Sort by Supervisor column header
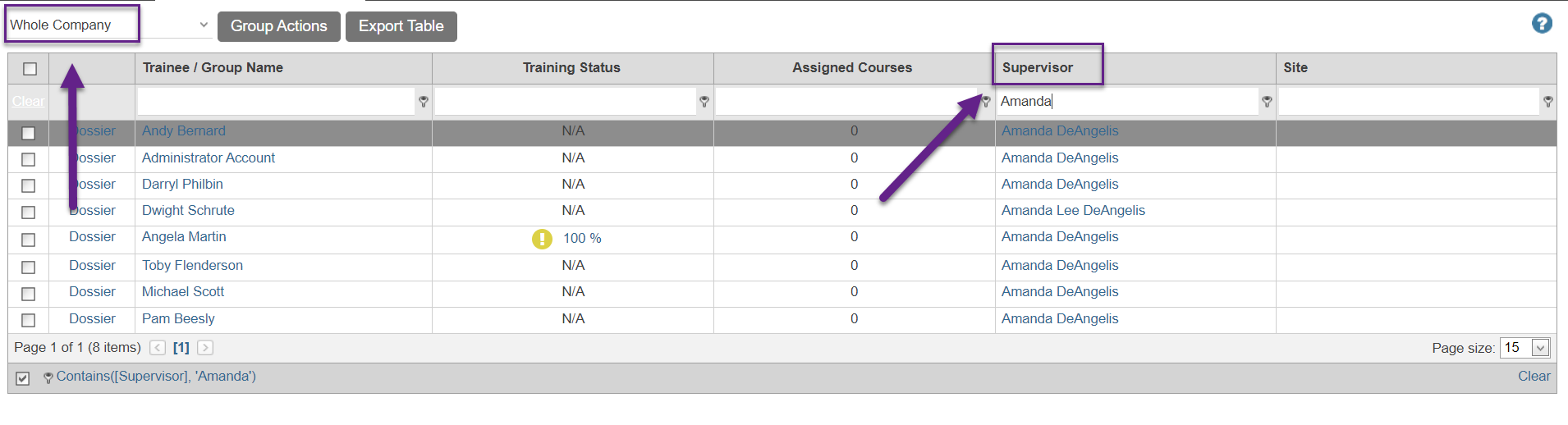Image resolution: width=1568 pixels, height=425 pixels. pos(1038,67)
